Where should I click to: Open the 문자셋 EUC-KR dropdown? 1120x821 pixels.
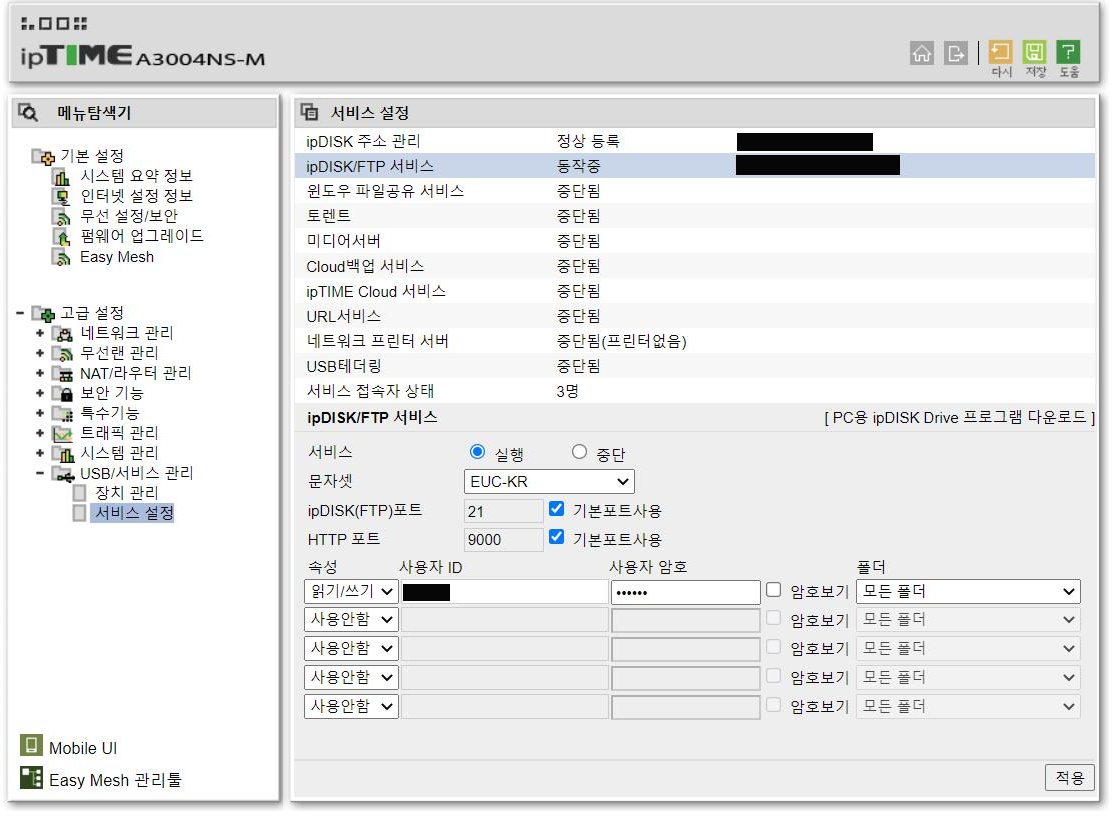549,482
